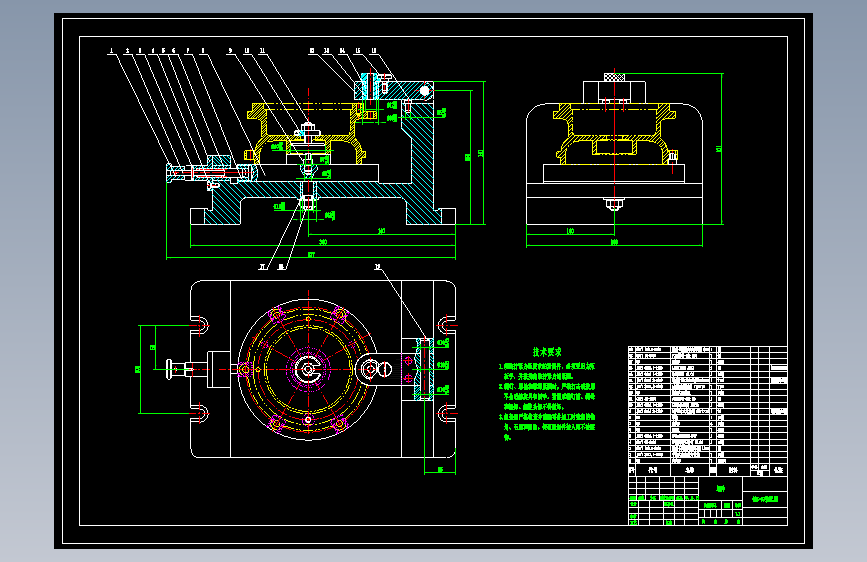The height and width of the screenshot is (562, 867).
Task: Select the green drawing name in title block
Action: tap(765, 499)
